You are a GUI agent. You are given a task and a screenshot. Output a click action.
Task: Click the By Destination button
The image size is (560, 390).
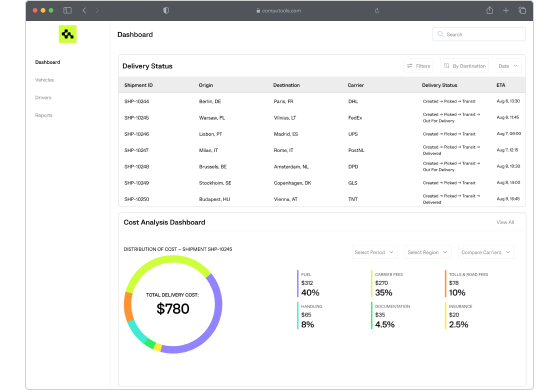(x=464, y=66)
